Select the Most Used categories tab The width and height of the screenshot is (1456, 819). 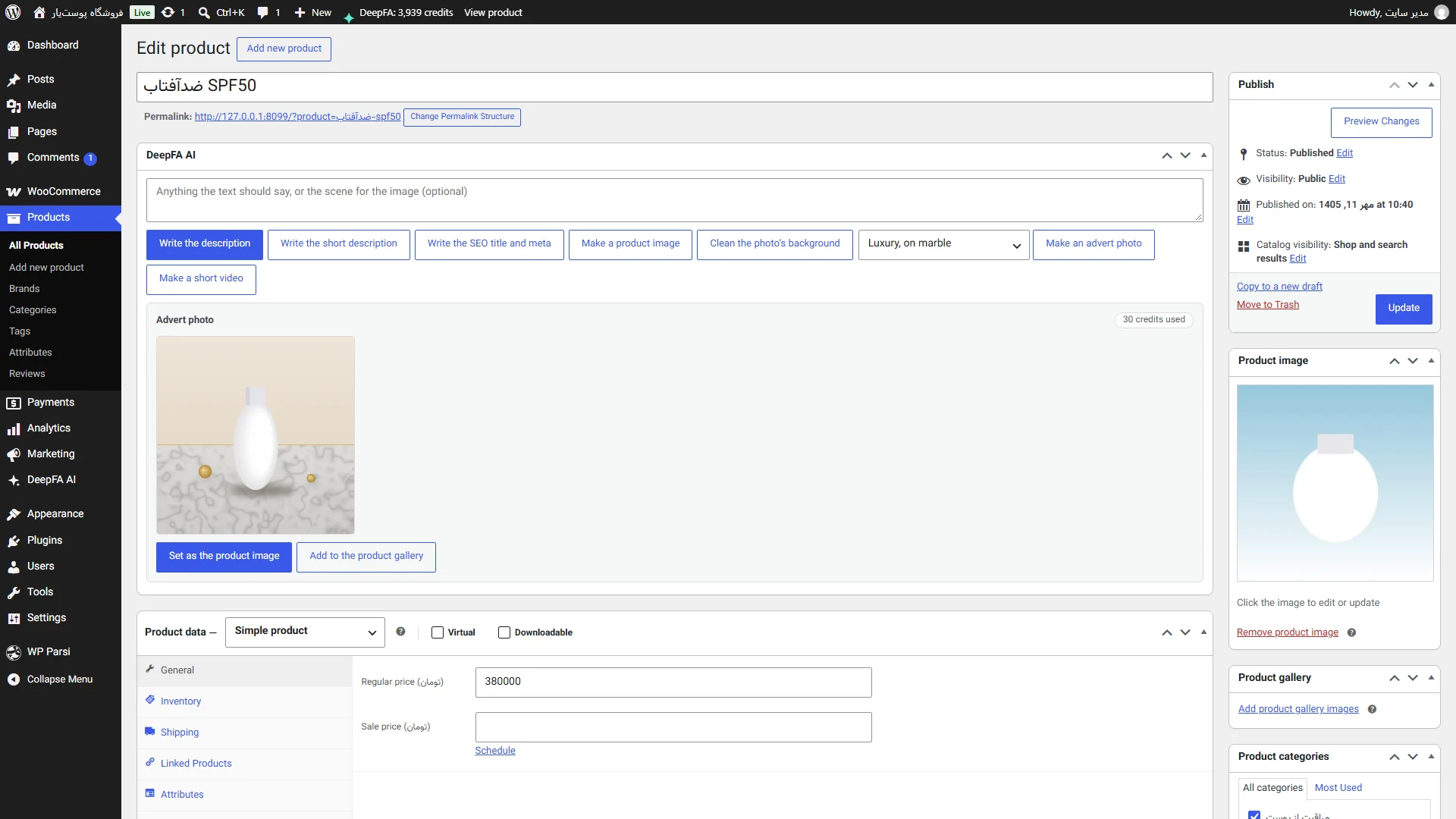point(1338,788)
